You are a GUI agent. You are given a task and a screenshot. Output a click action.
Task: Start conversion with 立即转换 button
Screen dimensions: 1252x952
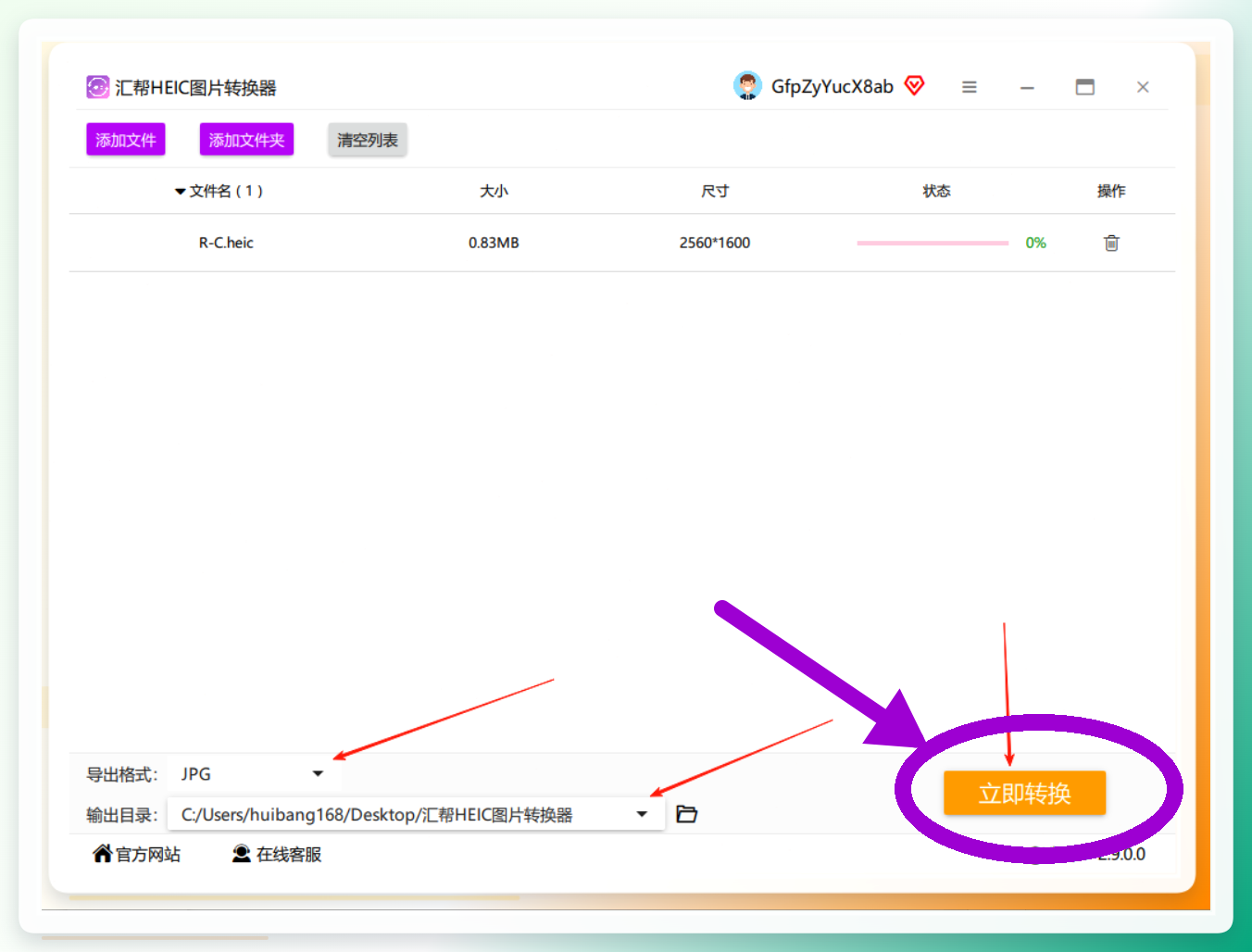[1024, 793]
